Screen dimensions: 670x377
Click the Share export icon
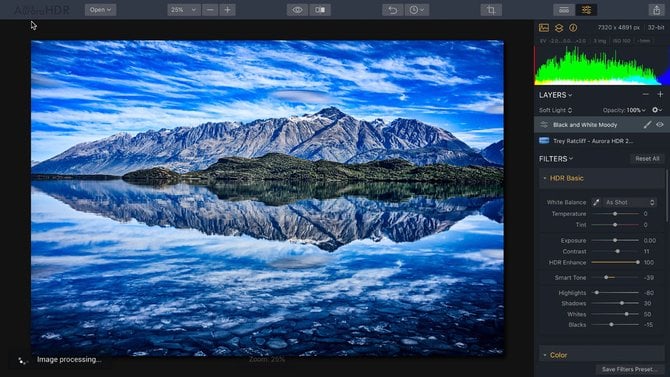click(x=656, y=10)
